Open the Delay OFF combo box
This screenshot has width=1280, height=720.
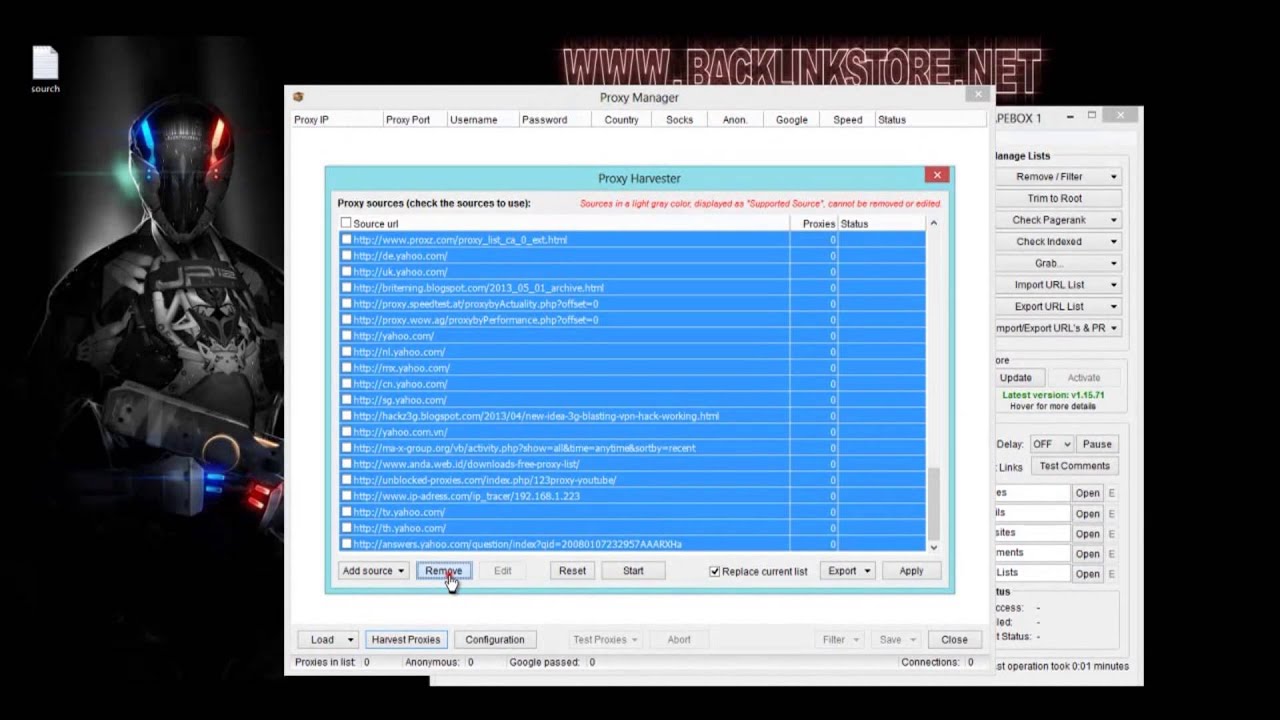pyautogui.click(x=1051, y=444)
